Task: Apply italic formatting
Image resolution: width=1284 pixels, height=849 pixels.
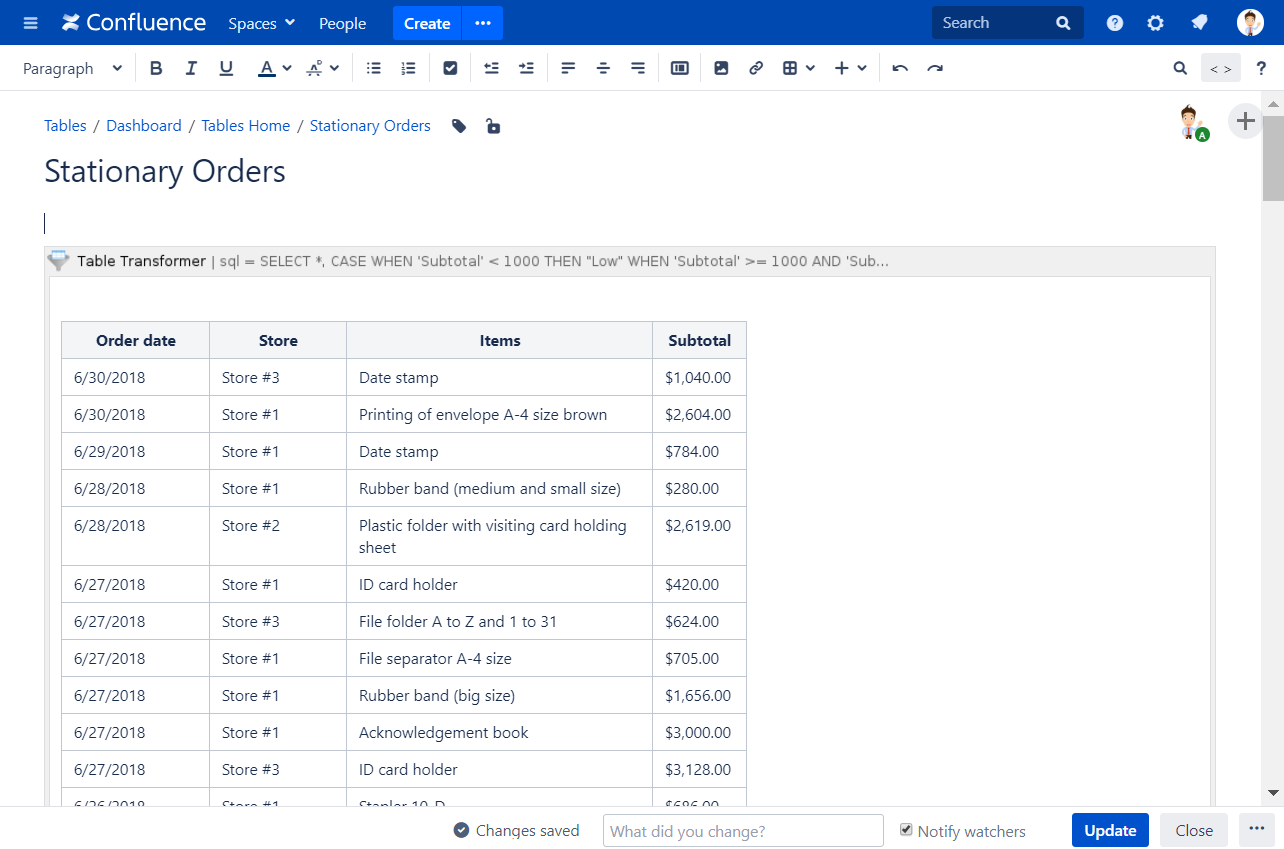Action: [191, 67]
